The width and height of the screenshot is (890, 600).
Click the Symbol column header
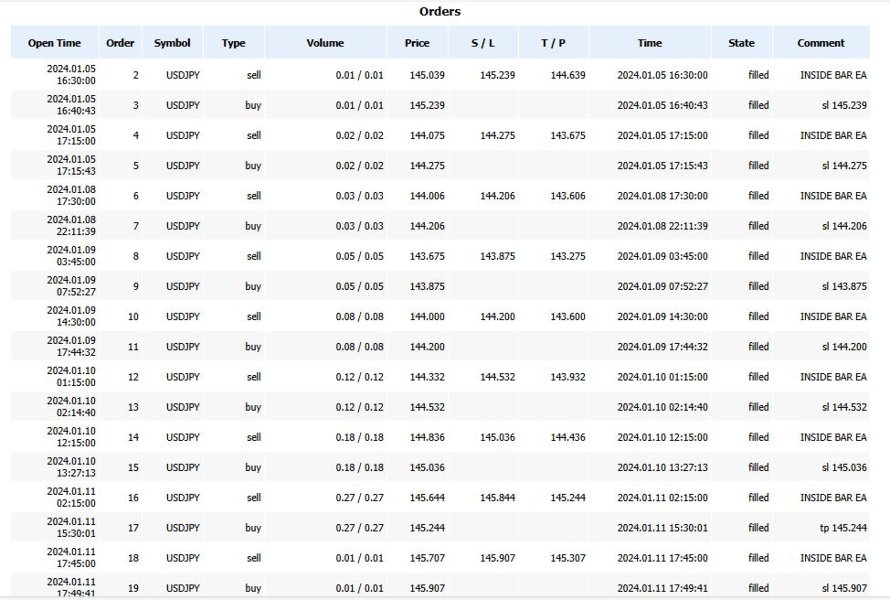172,43
